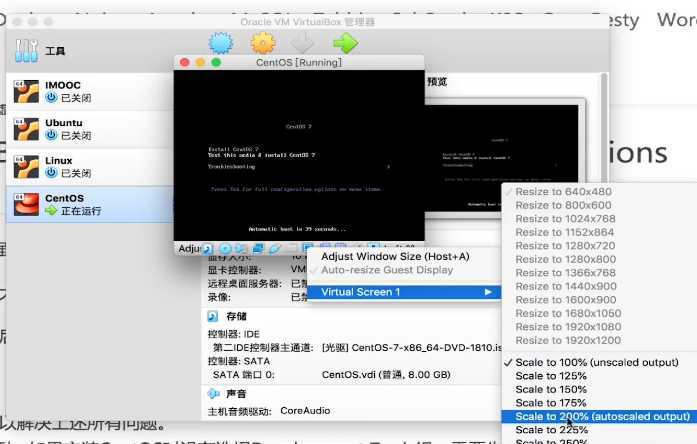Click the power icon under Linux
The width and height of the screenshot is (697, 444).
tap(52, 173)
